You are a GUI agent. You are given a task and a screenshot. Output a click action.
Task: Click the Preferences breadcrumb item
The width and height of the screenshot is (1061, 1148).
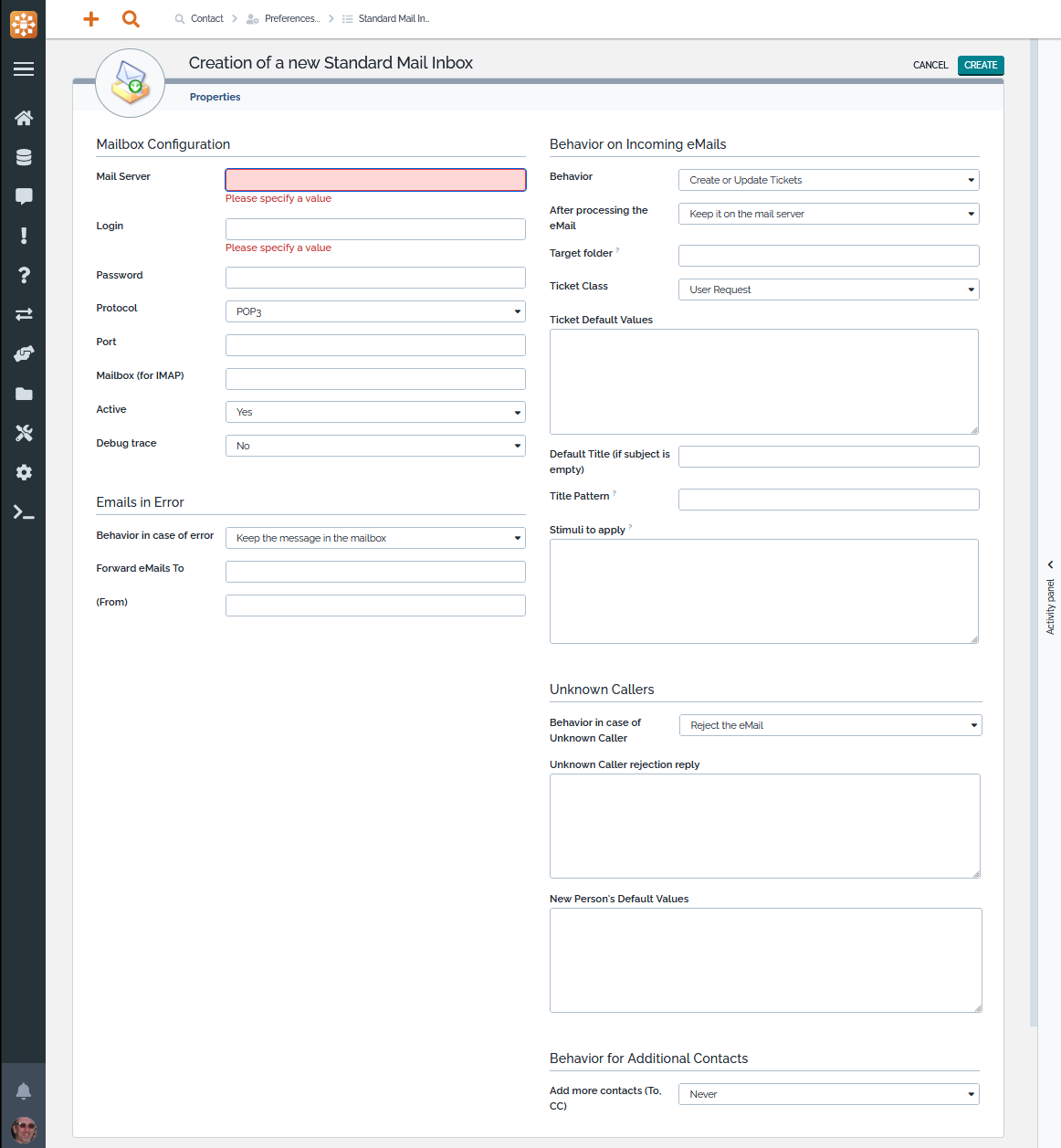tap(291, 19)
